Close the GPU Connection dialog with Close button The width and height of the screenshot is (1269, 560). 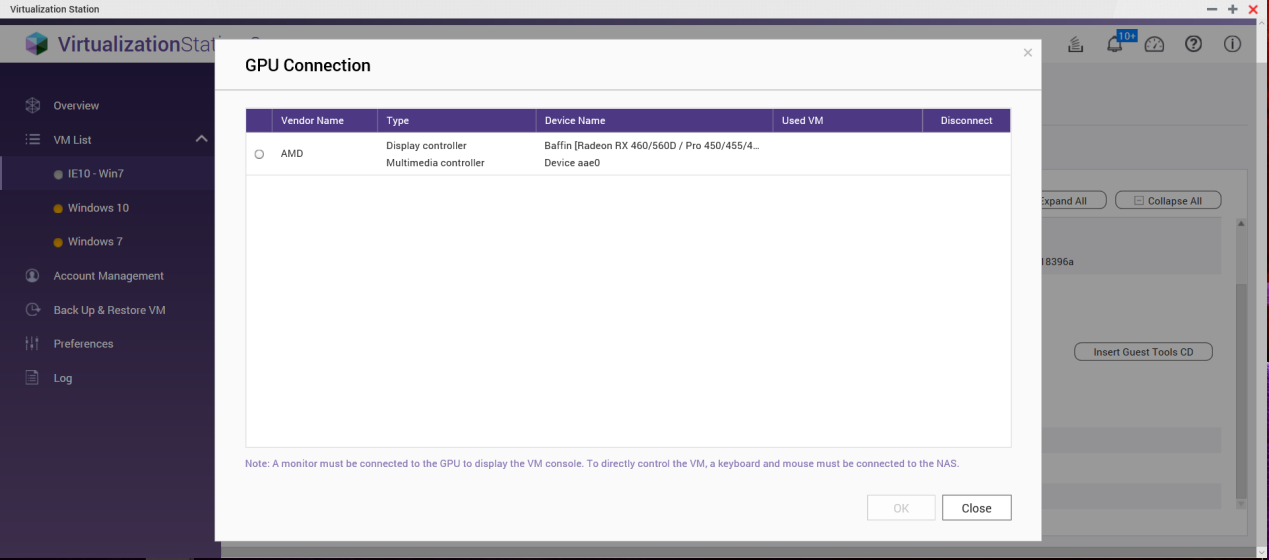pos(976,508)
